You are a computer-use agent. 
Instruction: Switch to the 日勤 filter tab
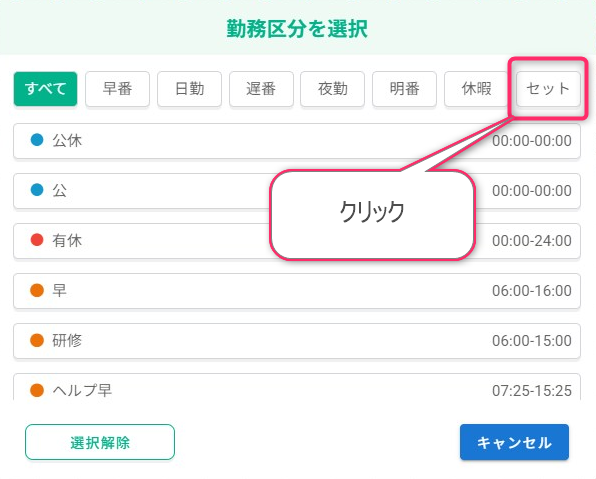coord(189,89)
